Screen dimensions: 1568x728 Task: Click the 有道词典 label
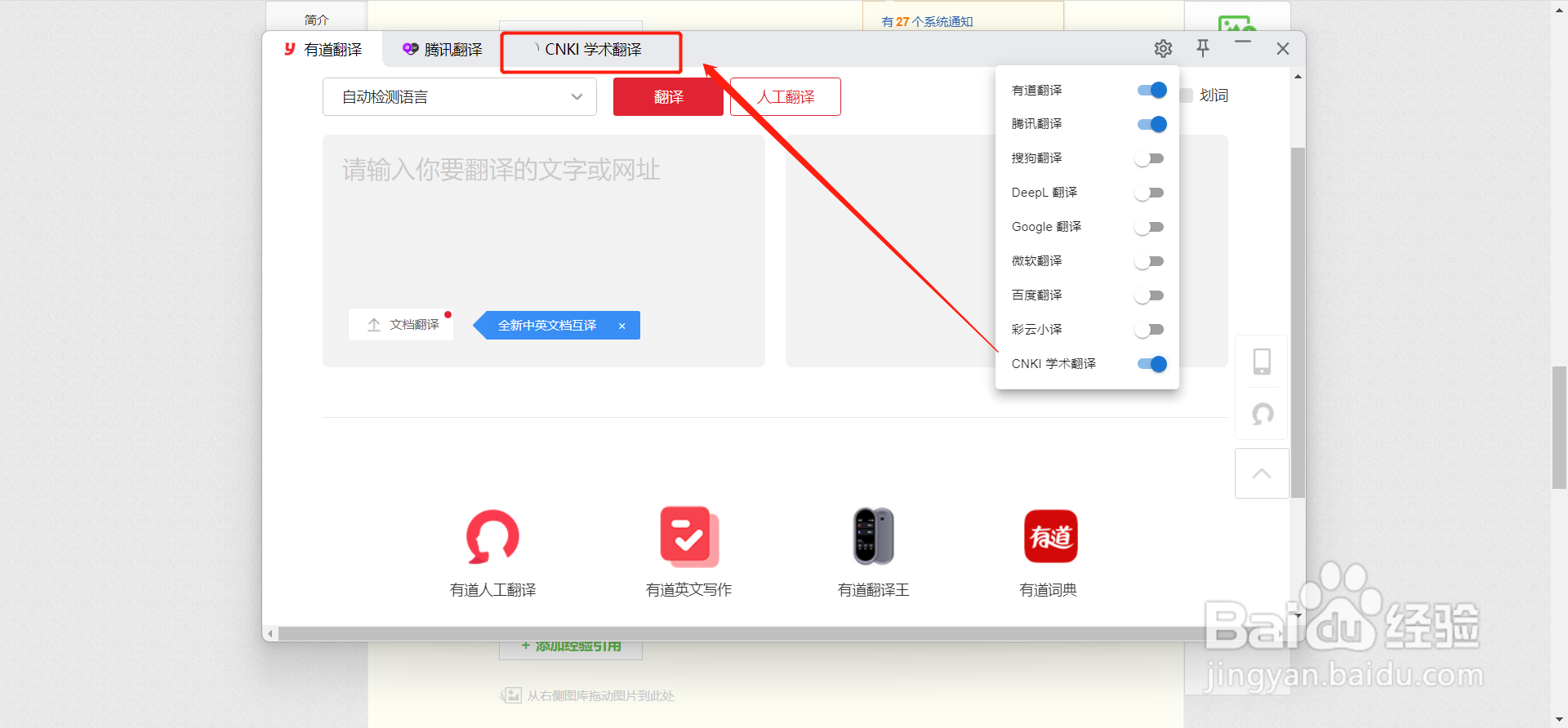(x=1049, y=590)
